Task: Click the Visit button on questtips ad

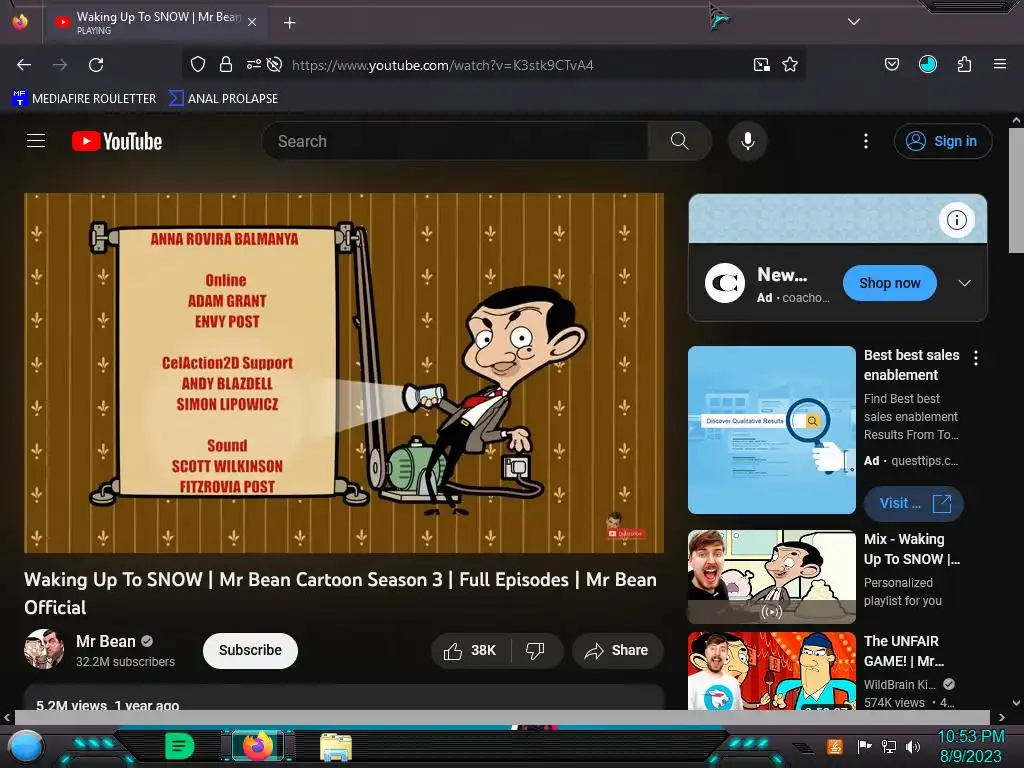Action: [x=913, y=504]
